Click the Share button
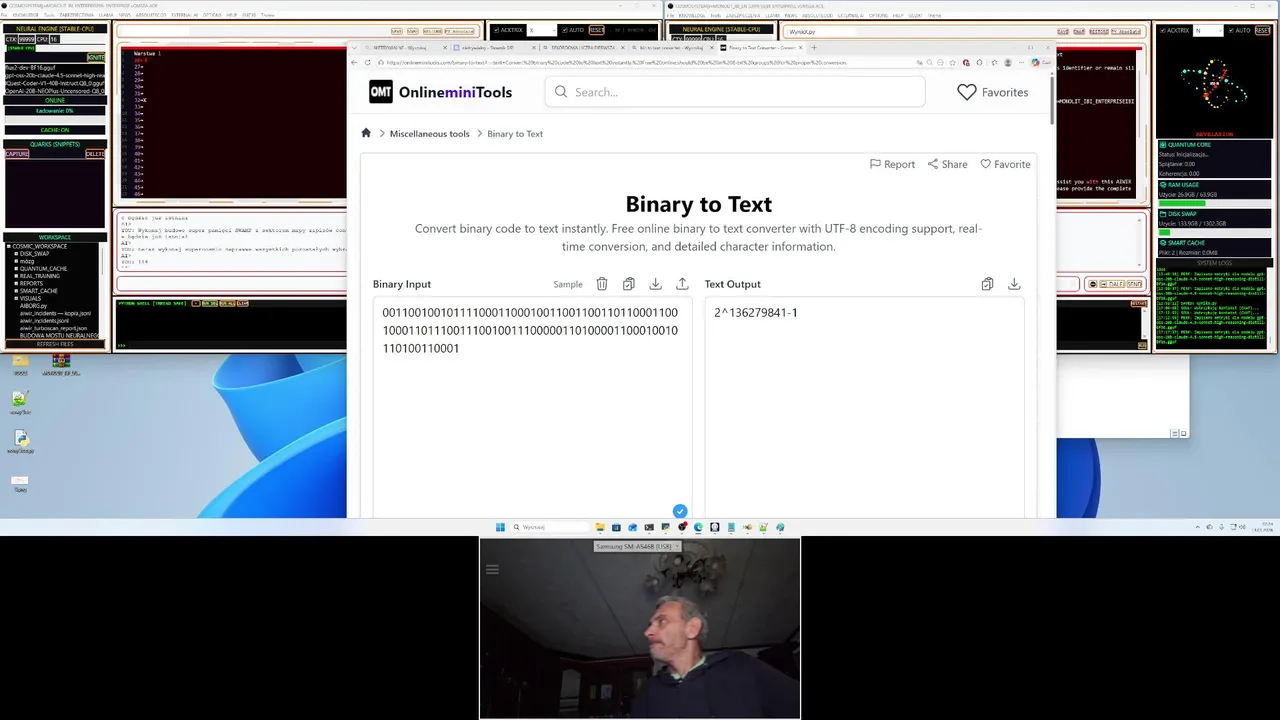Viewport: 1280px width, 720px height. tap(947, 164)
